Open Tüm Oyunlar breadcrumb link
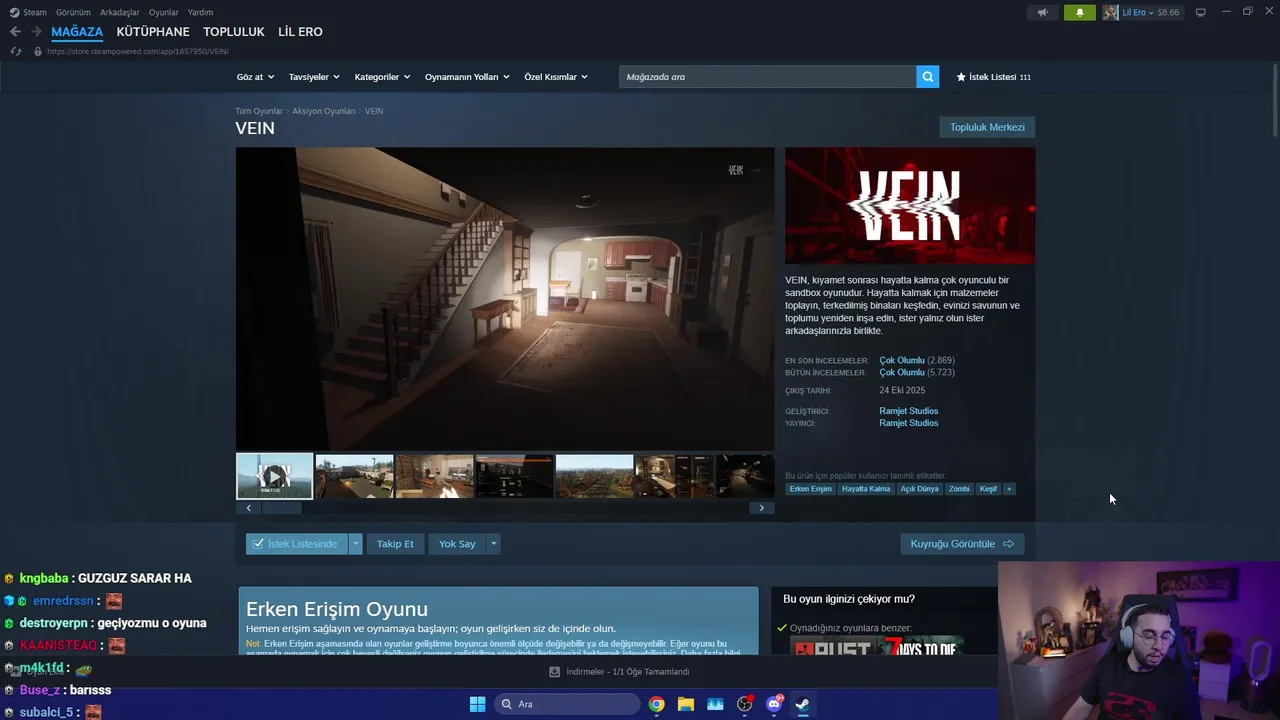Screen dimensions: 1280x720 (259, 111)
